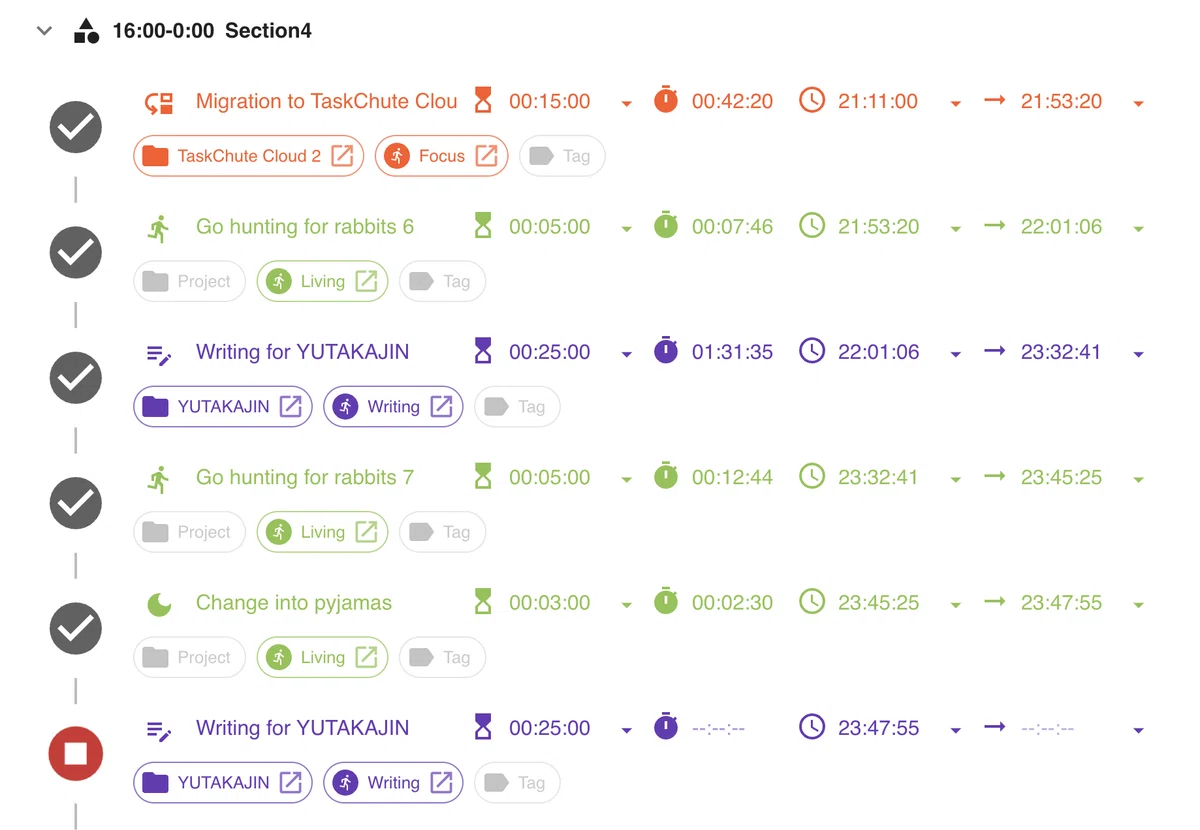The width and height of the screenshot is (1200, 830).
Task: Click the hourglass icon on rabbits 7 row
Action: pyautogui.click(x=483, y=478)
